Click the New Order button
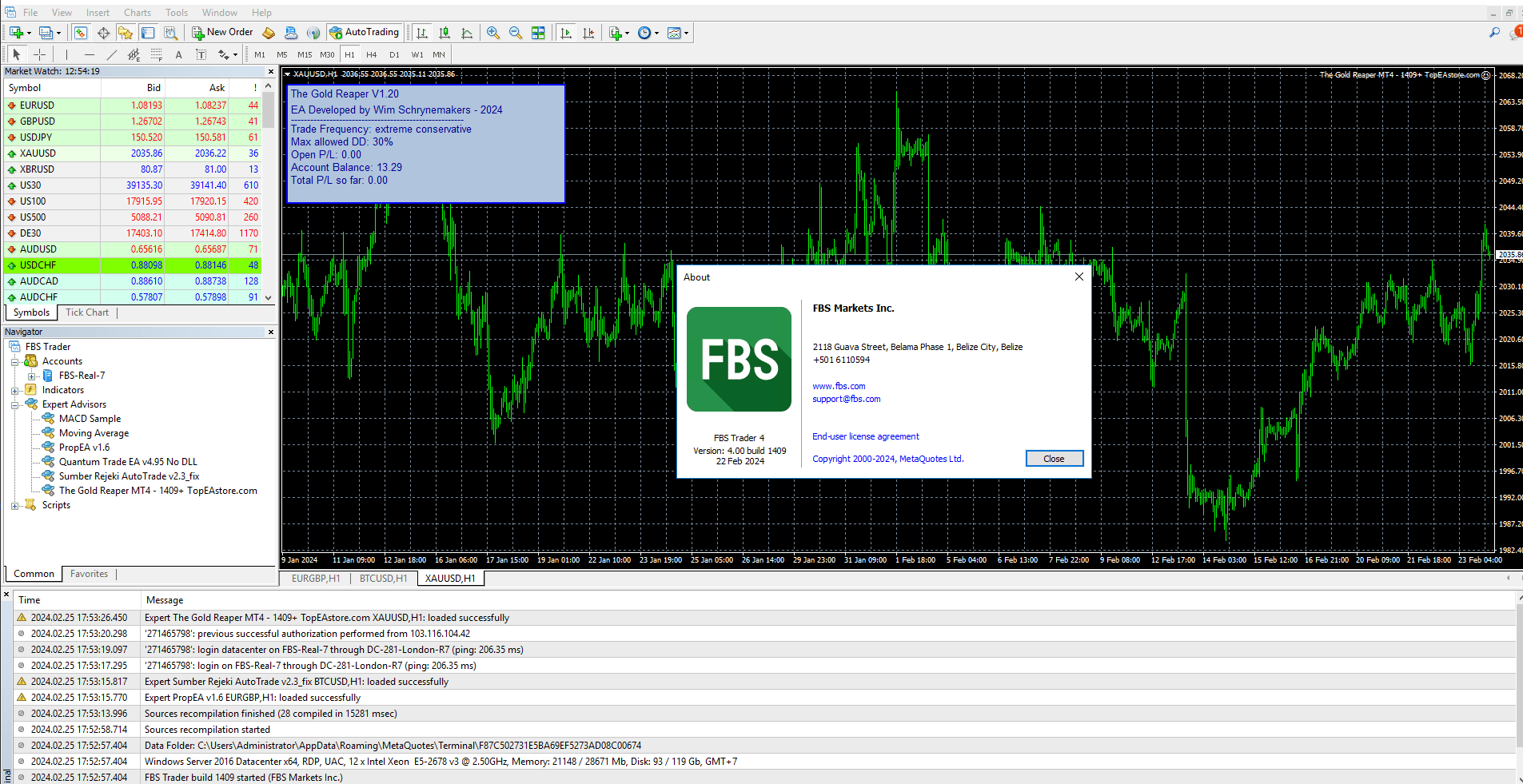 coord(222,33)
